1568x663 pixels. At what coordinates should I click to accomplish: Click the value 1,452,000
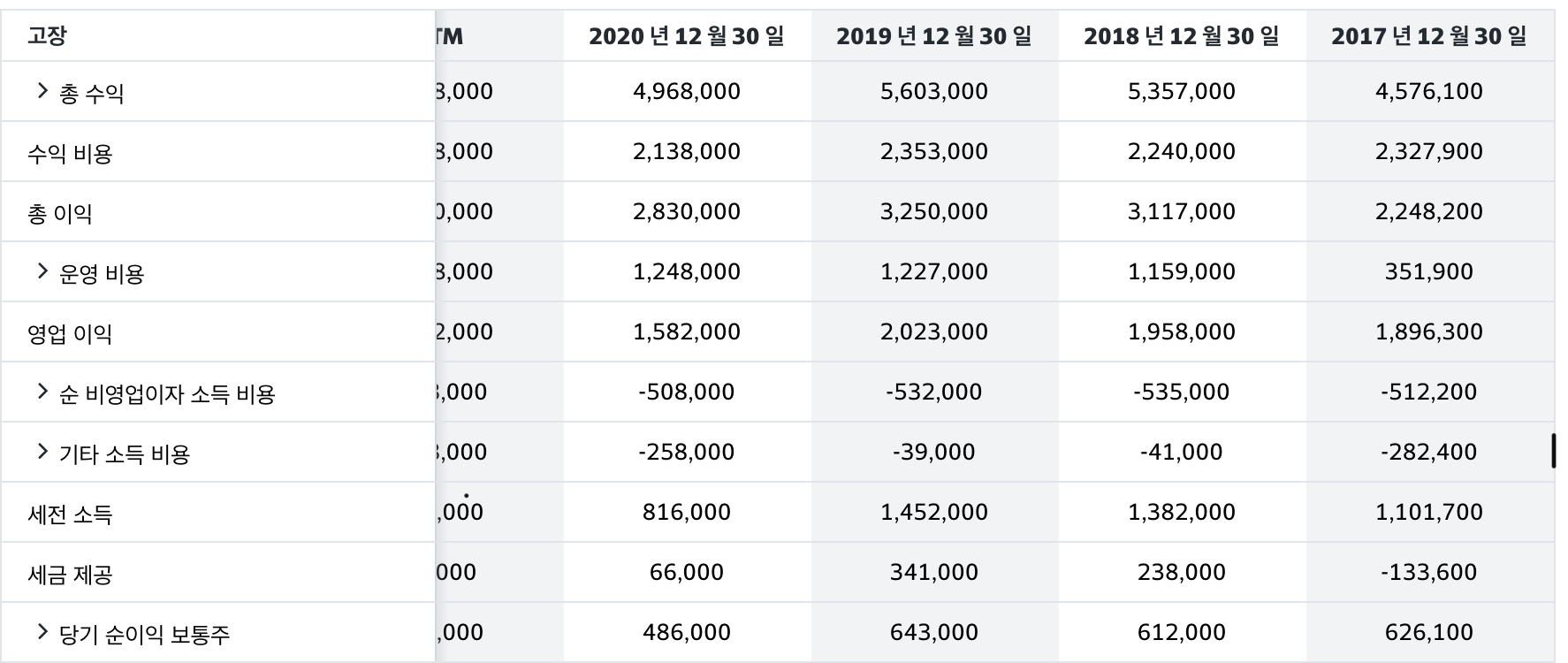click(934, 512)
